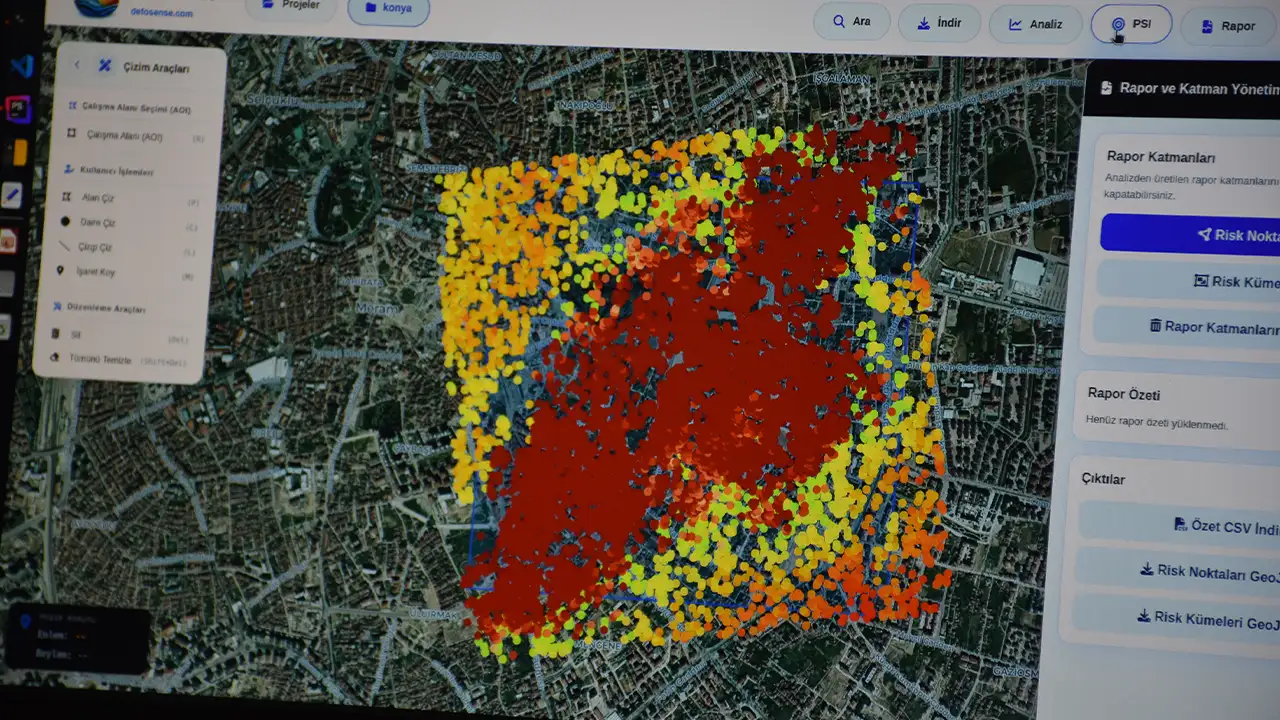The height and width of the screenshot is (720, 1280).
Task: Click the İndir download button
Action: coord(938,23)
